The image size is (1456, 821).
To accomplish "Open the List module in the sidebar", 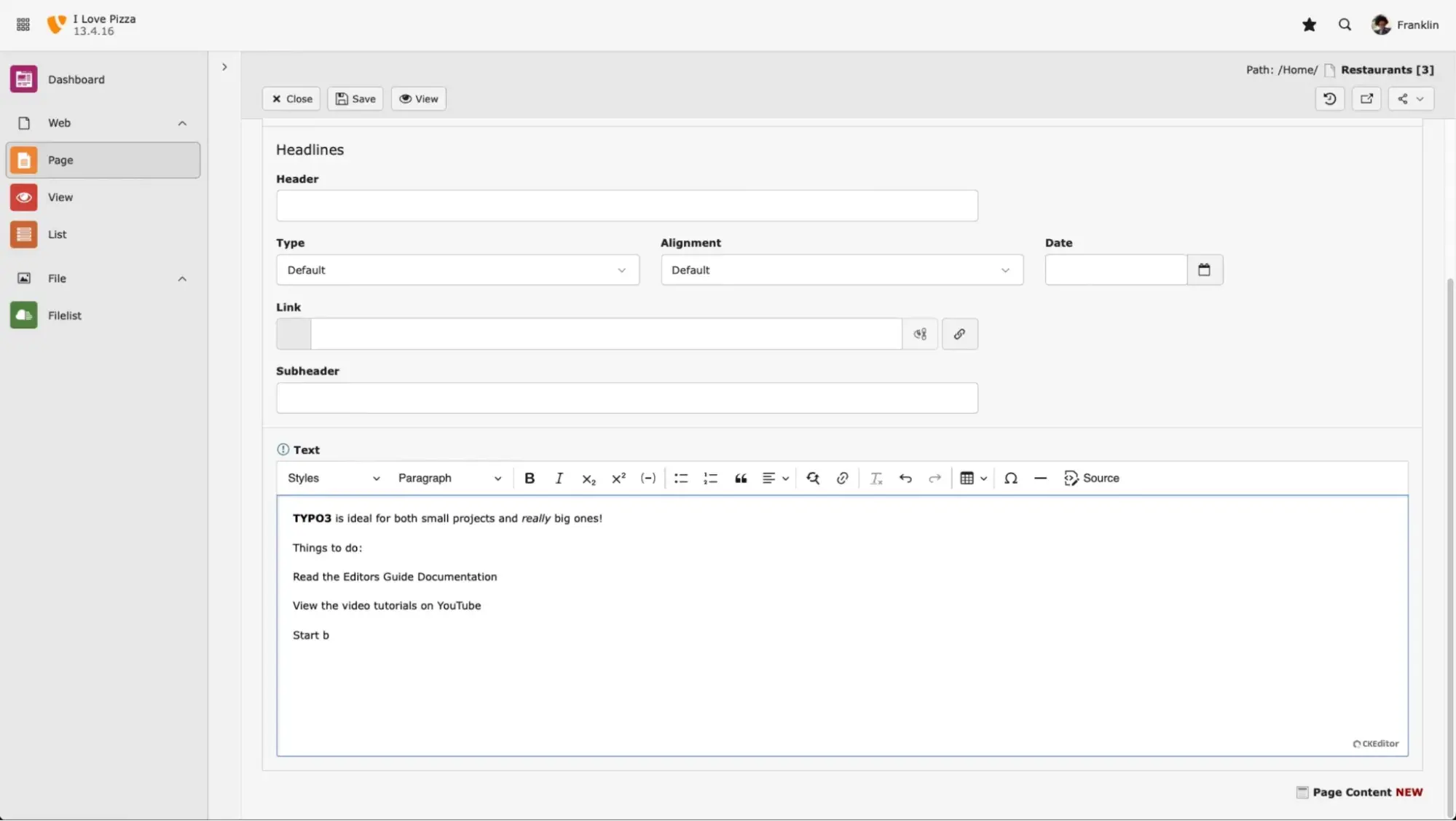I will [x=56, y=234].
